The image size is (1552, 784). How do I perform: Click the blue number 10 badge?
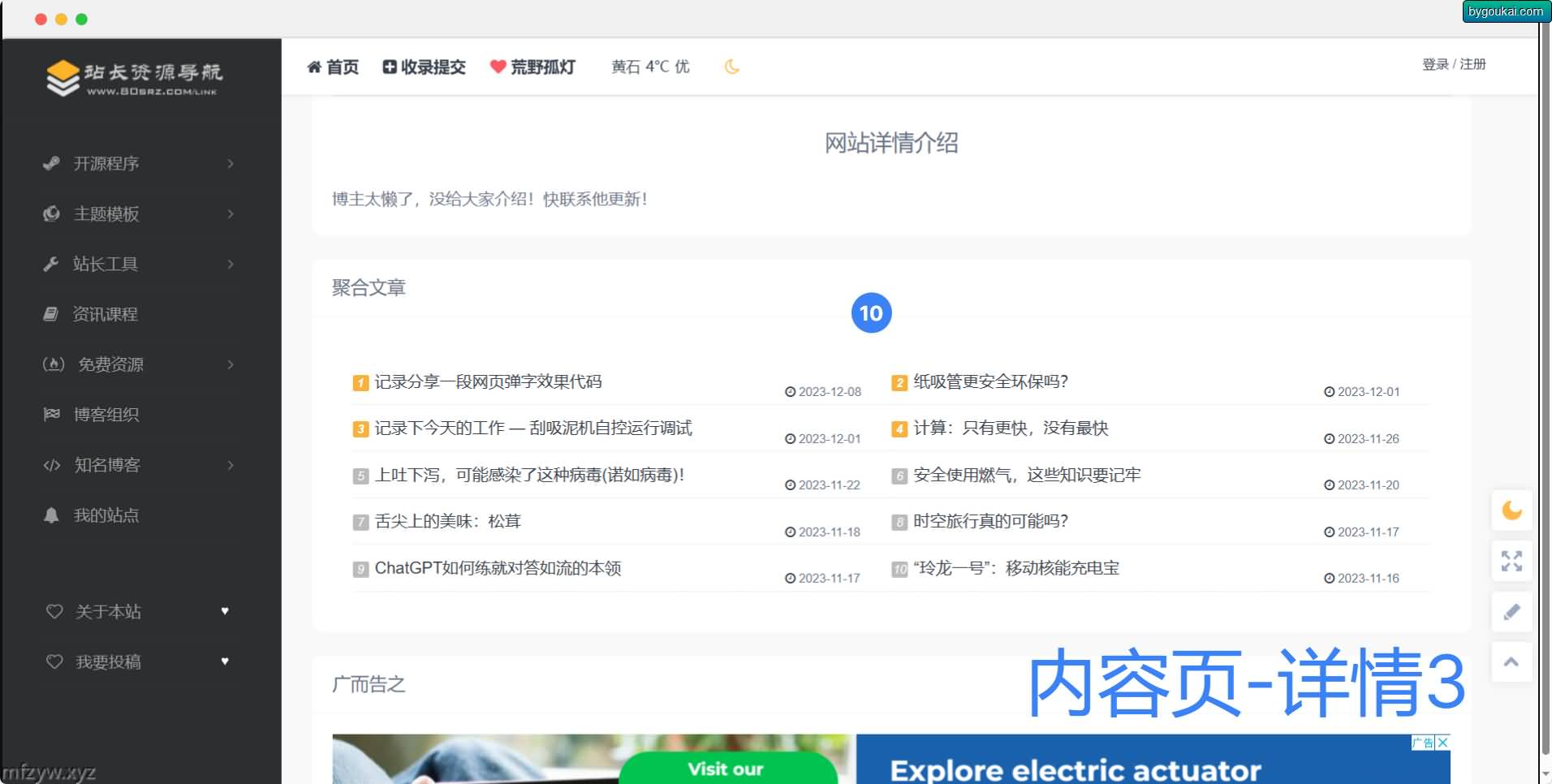click(x=871, y=313)
